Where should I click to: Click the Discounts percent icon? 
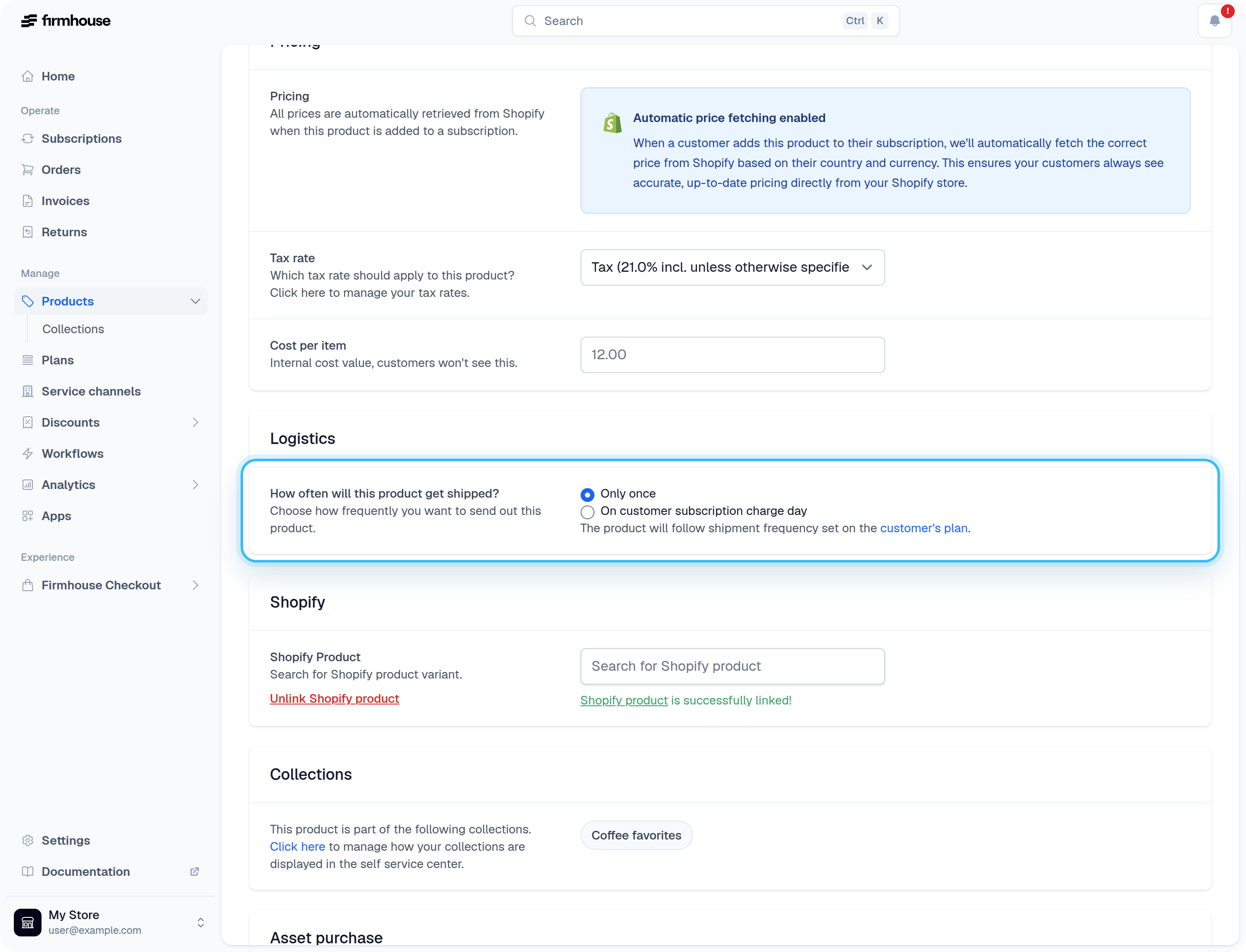click(27, 422)
